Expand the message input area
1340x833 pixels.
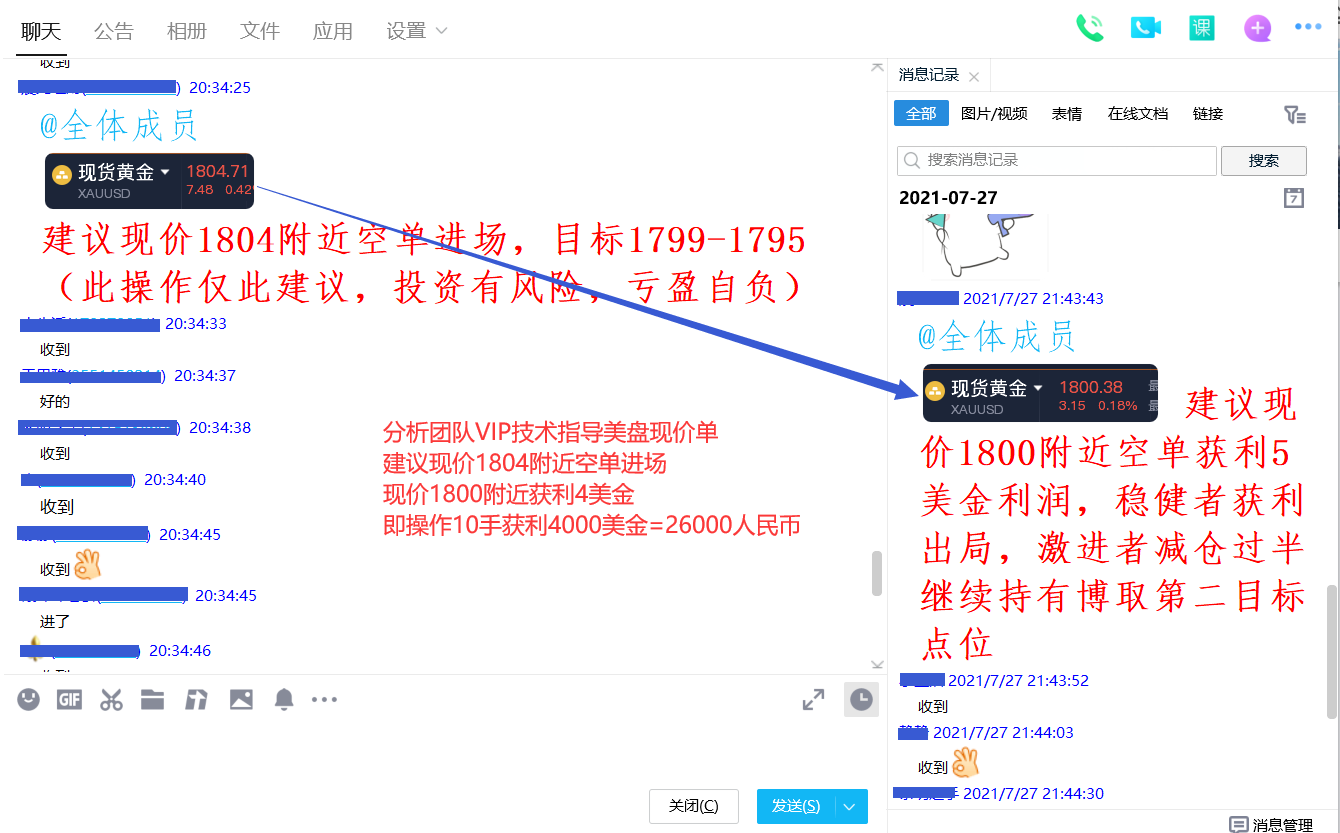813,700
